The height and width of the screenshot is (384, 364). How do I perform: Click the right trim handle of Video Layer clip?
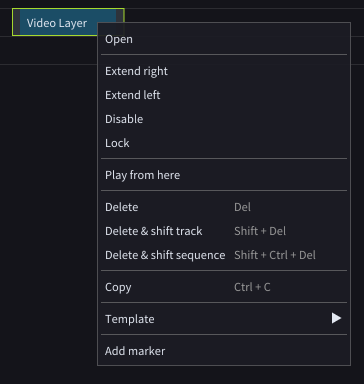coord(120,16)
